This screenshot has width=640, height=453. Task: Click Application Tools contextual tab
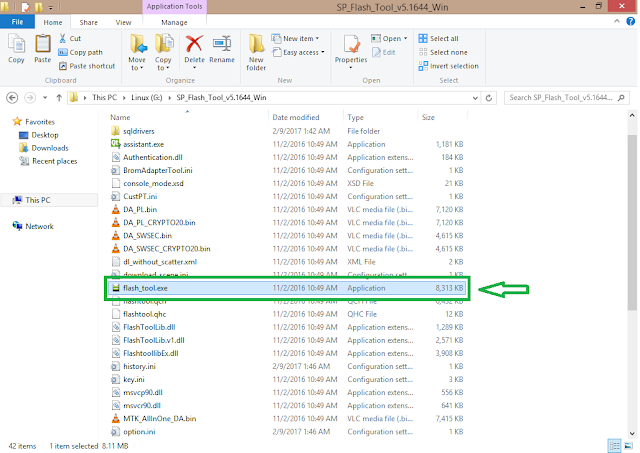(174, 7)
